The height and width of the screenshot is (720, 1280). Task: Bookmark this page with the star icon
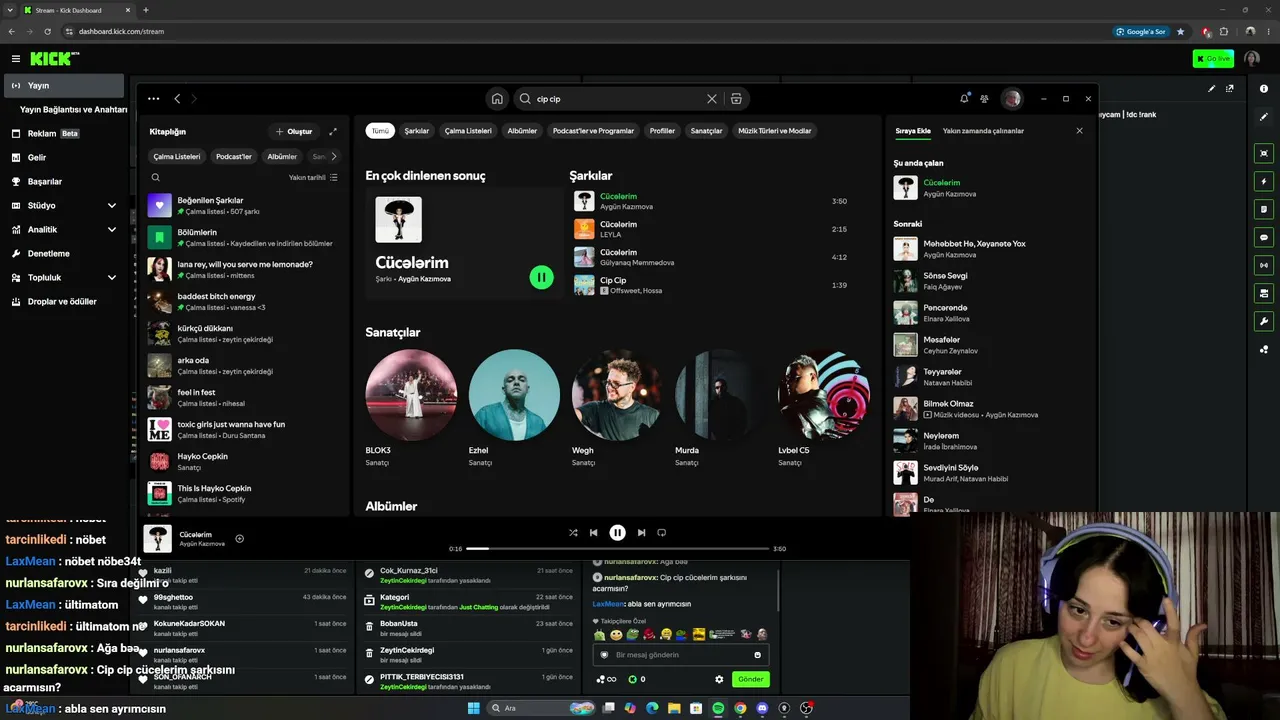[1181, 31]
